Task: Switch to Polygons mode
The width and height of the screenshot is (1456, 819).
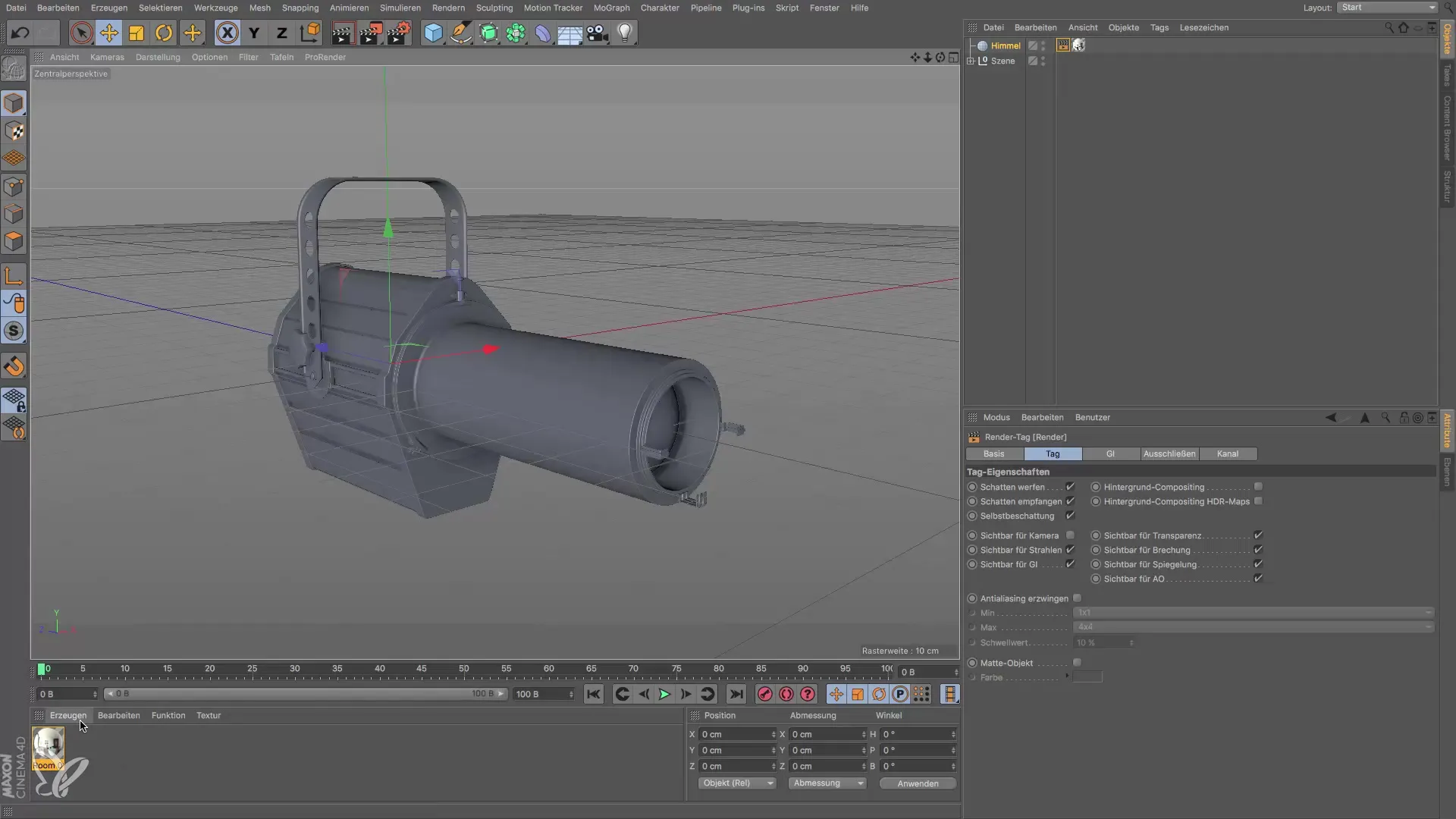Action: tap(14, 242)
